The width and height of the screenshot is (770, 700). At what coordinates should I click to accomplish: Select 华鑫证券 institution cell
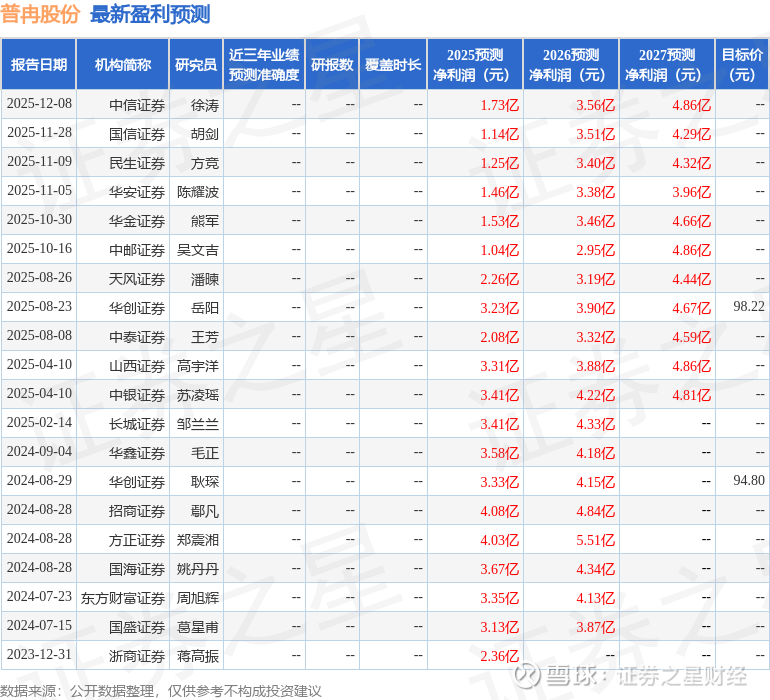tap(137, 453)
